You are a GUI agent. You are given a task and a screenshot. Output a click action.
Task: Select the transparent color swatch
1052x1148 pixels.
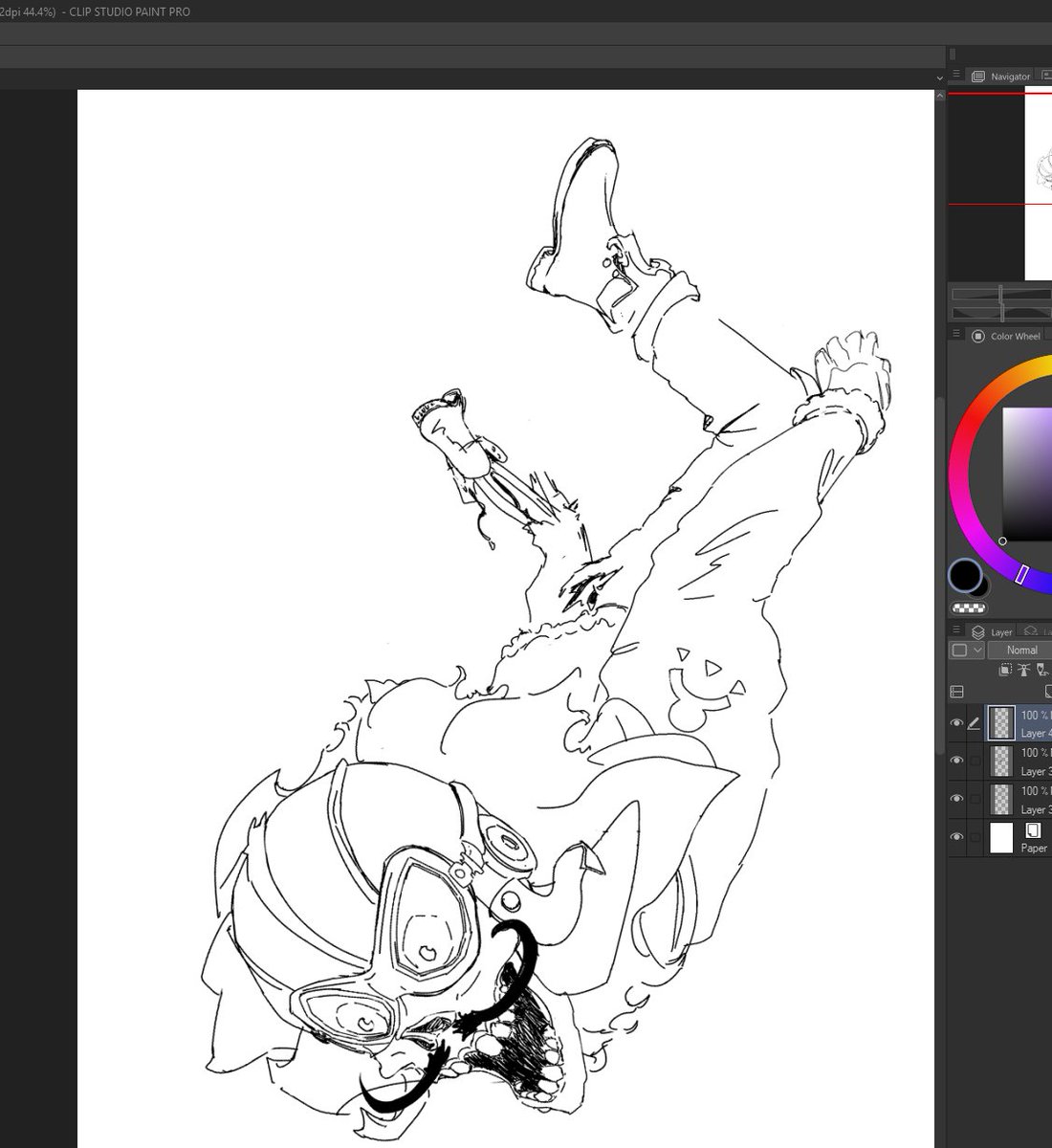(x=969, y=607)
